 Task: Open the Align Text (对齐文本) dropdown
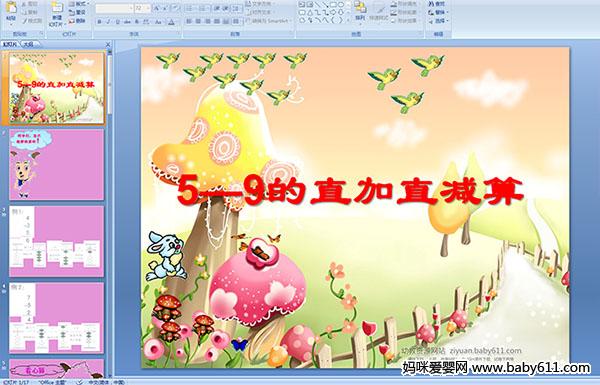tap(260, 12)
